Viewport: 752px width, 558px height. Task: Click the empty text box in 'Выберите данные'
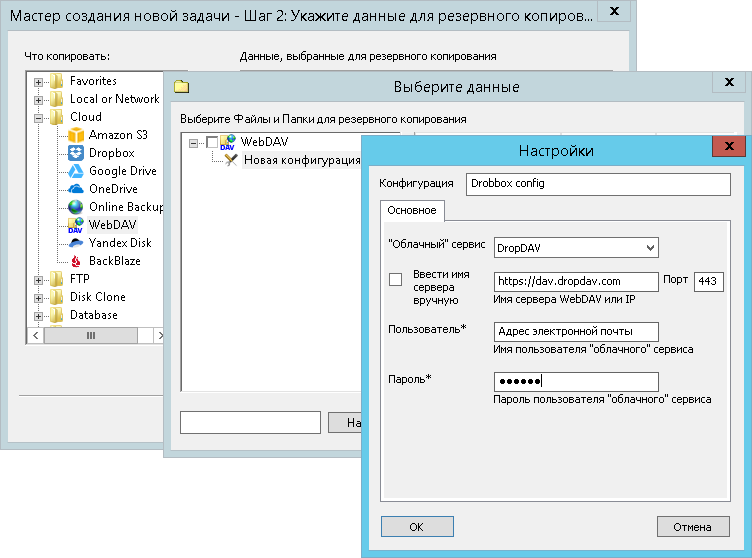click(x=250, y=423)
